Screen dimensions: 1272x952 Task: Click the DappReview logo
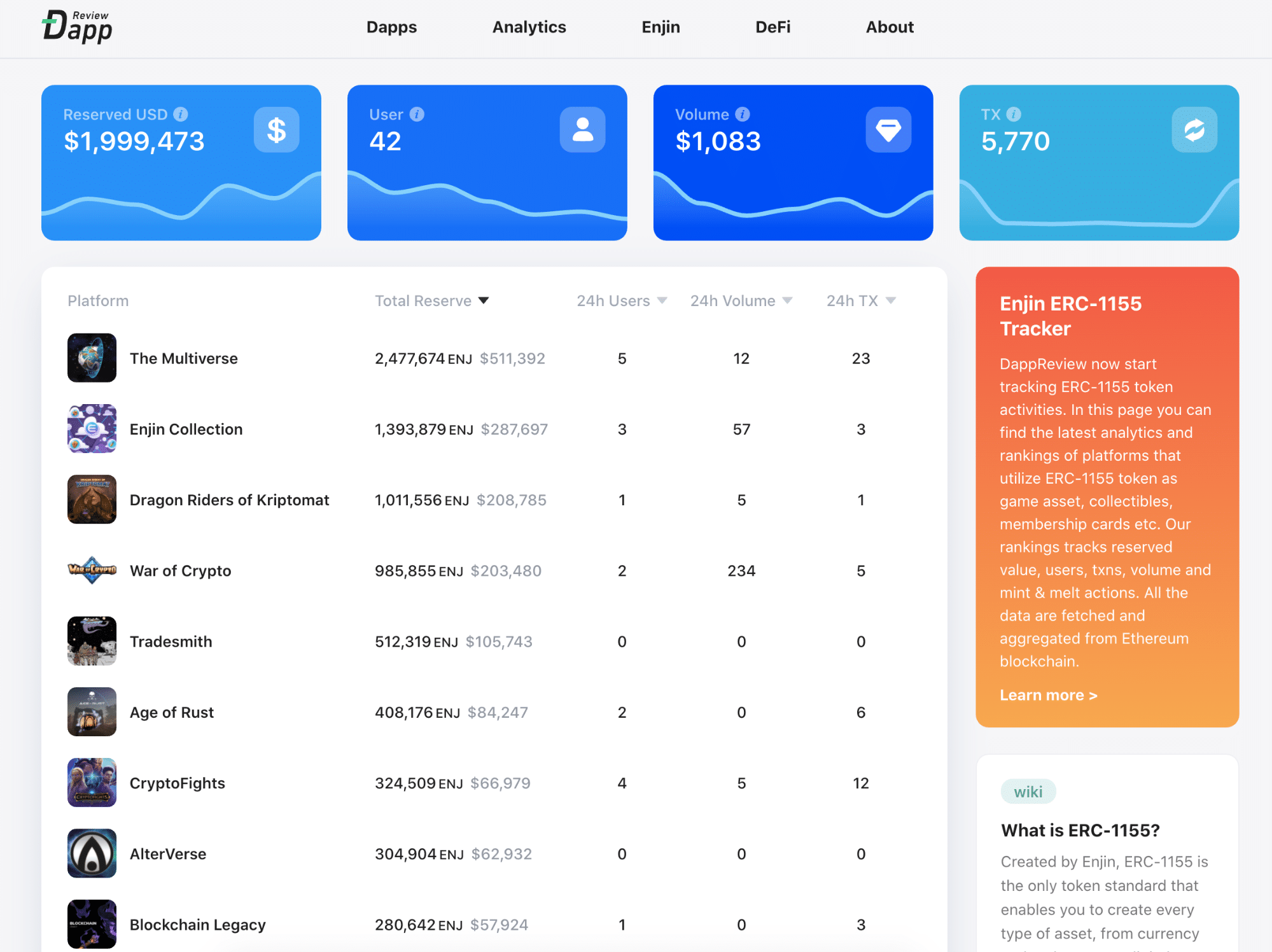(x=77, y=27)
